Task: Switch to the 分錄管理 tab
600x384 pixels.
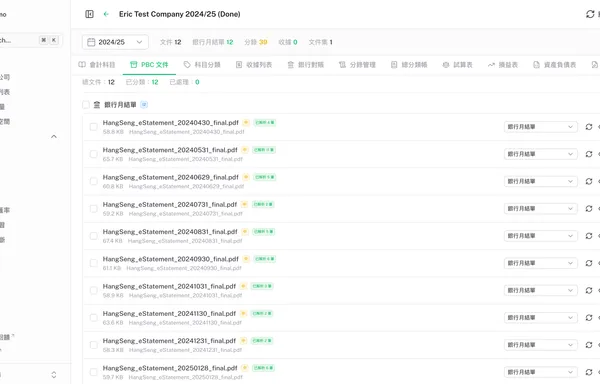Action: point(357,65)
